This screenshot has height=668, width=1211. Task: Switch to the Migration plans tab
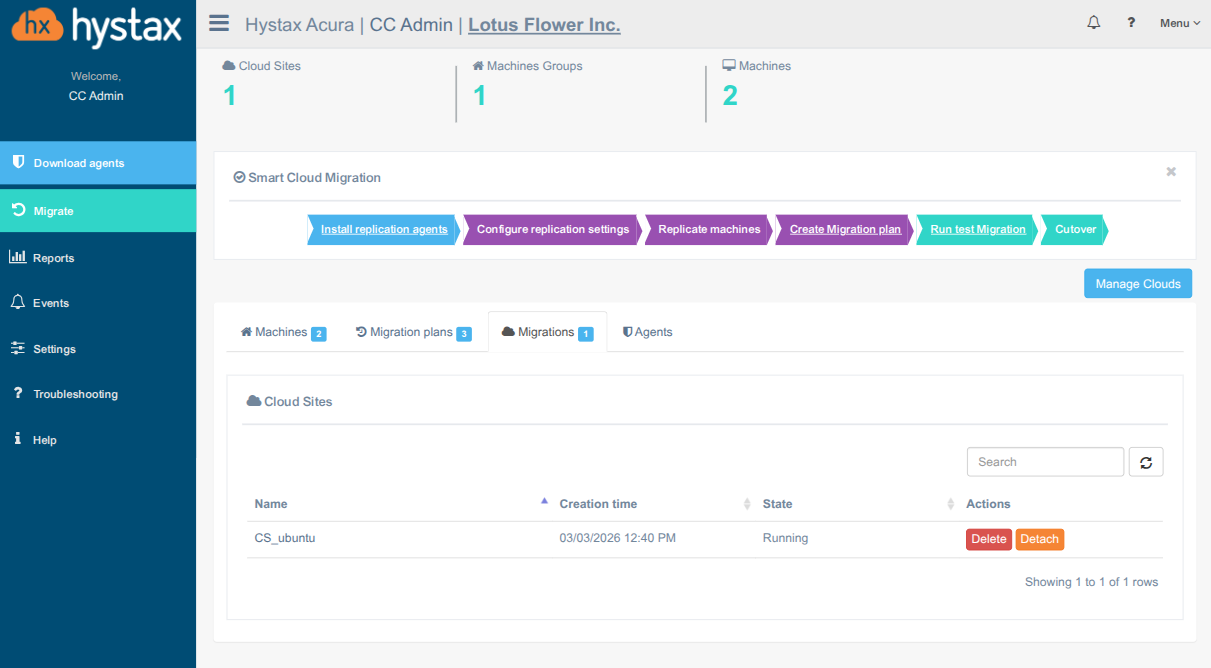pyautogui.click(x=413, y=332)
